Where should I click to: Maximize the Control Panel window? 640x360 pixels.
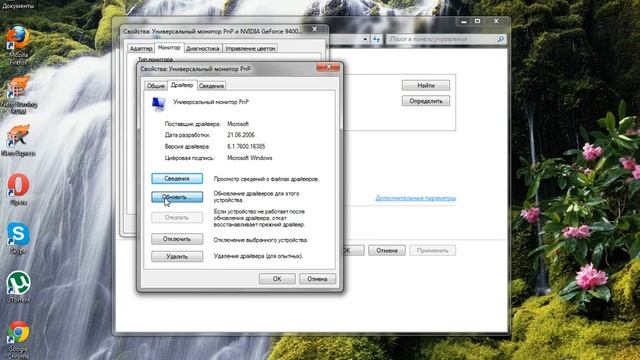478,21
